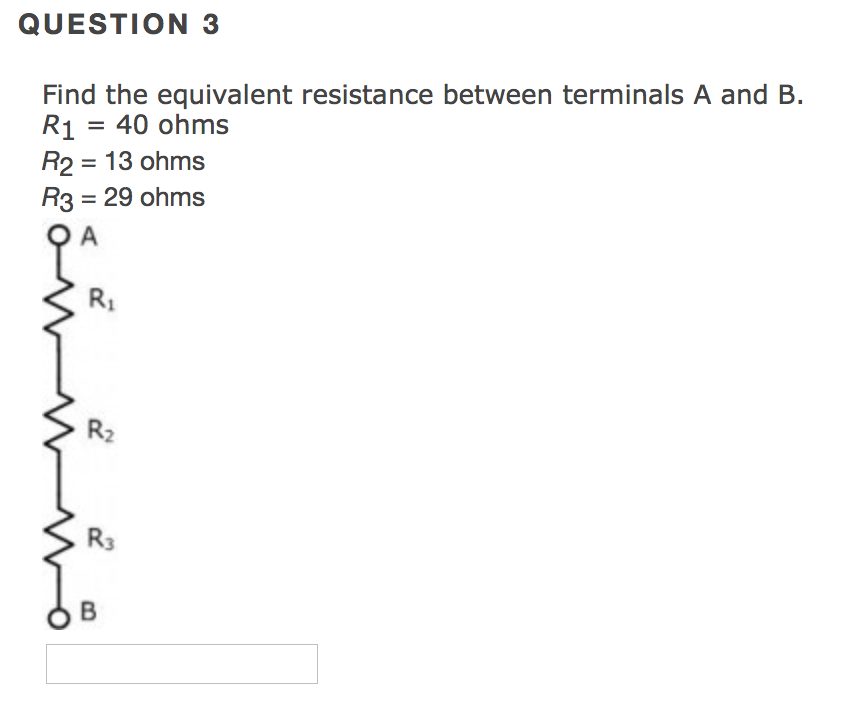Click the letter B beside bottom terminal
The height and width of the screenshot is (712, 844).
pos(88,611)
